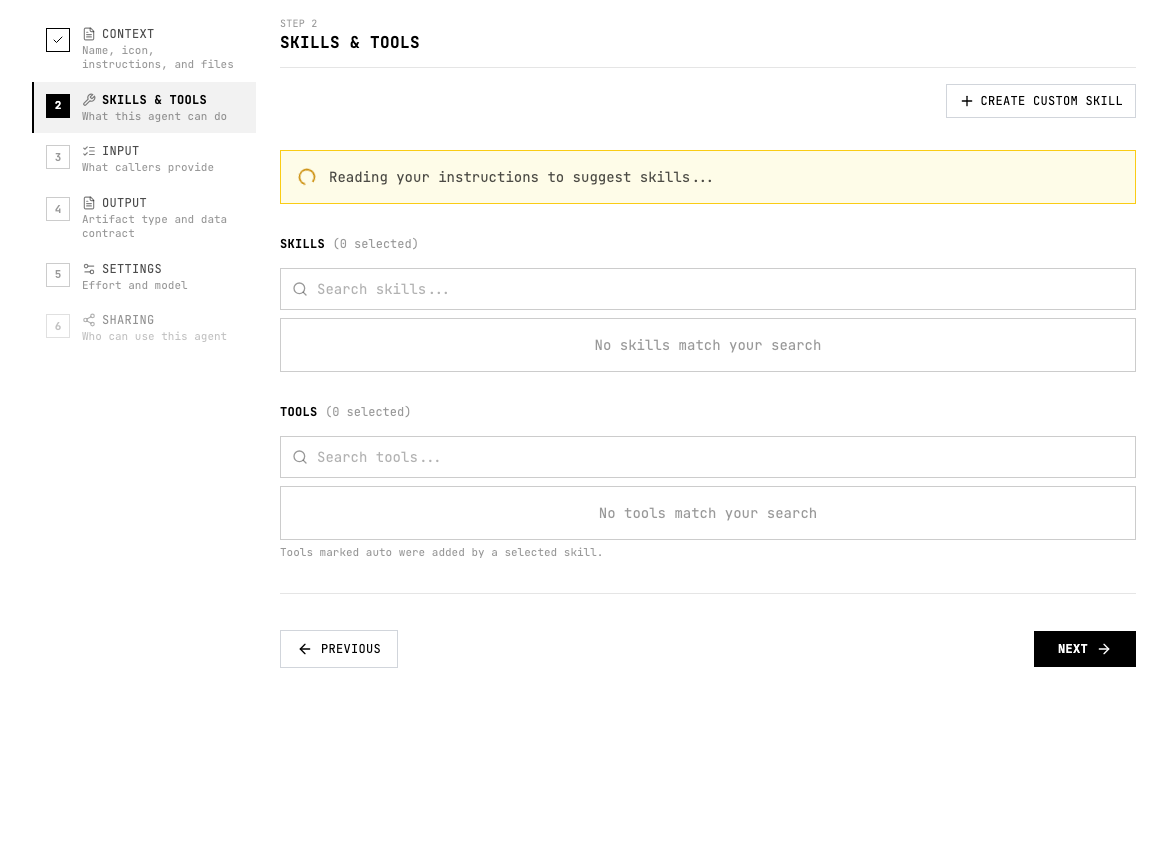Focus the Search tools field
Viewport: 1160px width, 850px height.
point(707,457)
